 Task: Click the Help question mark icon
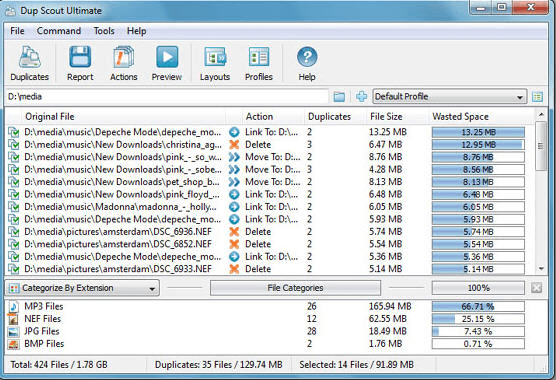click(x=307, y=57)
